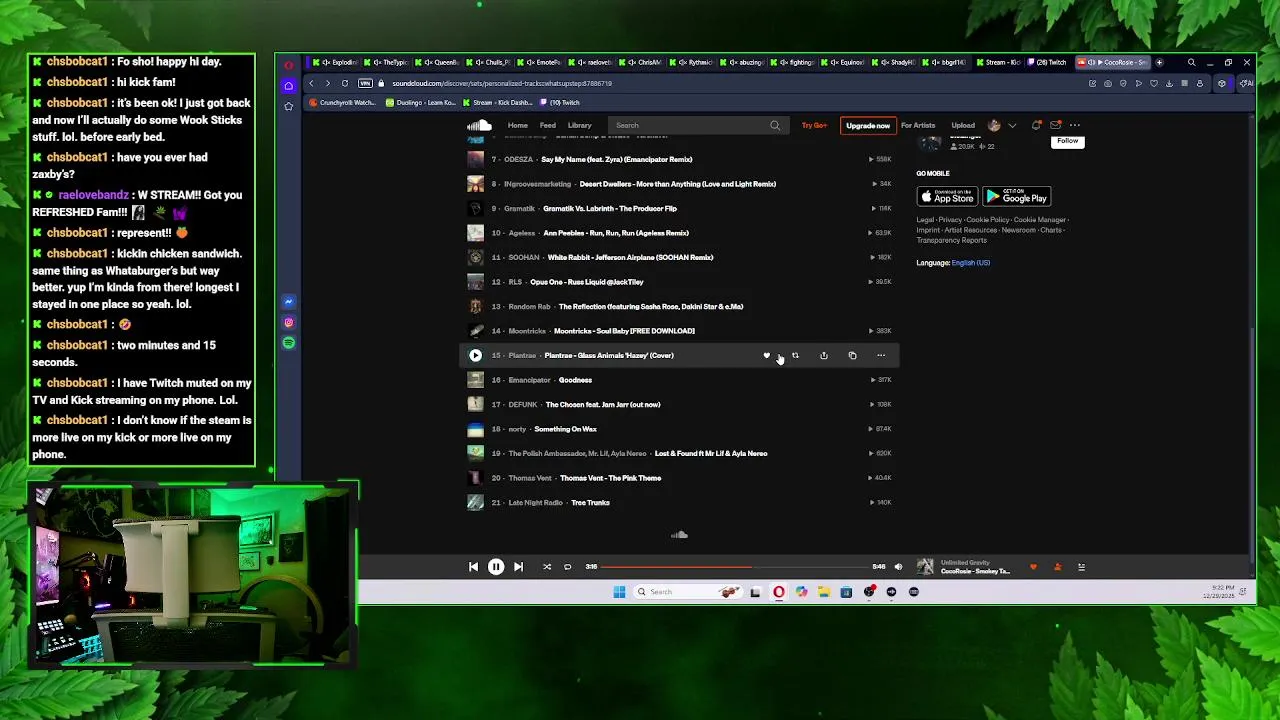Image resolution: width=1280 pixels, height=720 pixels.
Task: Open the Crunchyroll bookmark
Action: [342, 102]
